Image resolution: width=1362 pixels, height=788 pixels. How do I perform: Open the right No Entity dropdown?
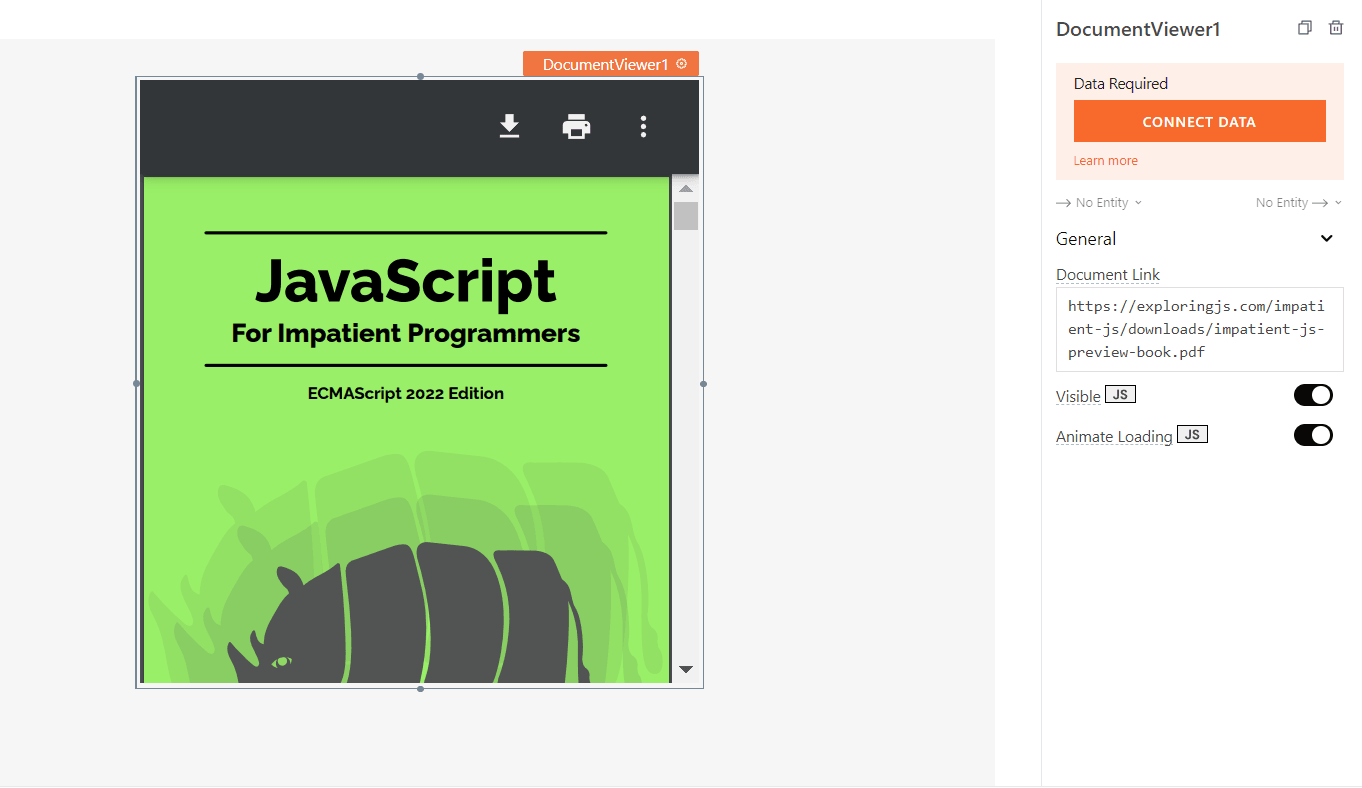1297,203
